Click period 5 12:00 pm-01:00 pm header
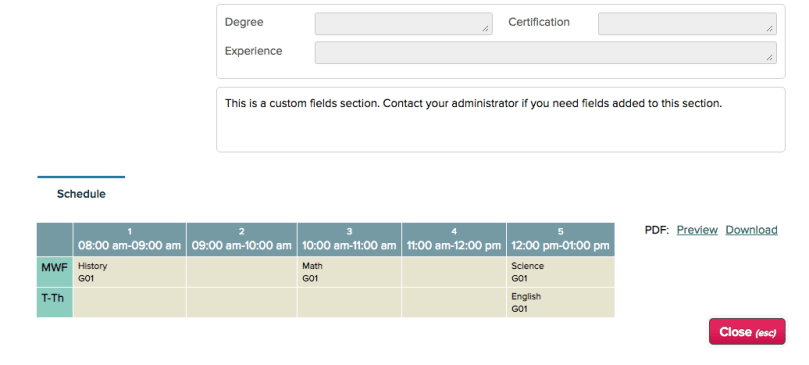Screen dimensions: 809x365 pyautogui.click(x=561, y=240)
